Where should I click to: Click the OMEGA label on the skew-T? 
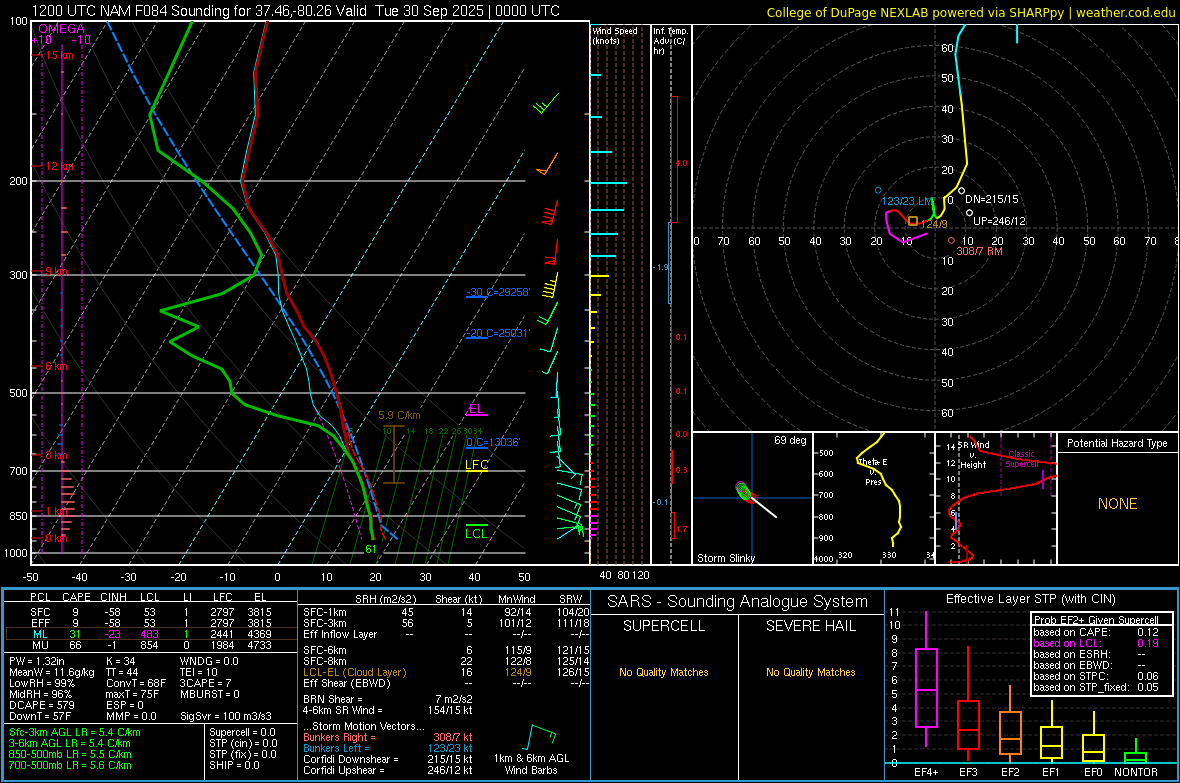point(61,29)
